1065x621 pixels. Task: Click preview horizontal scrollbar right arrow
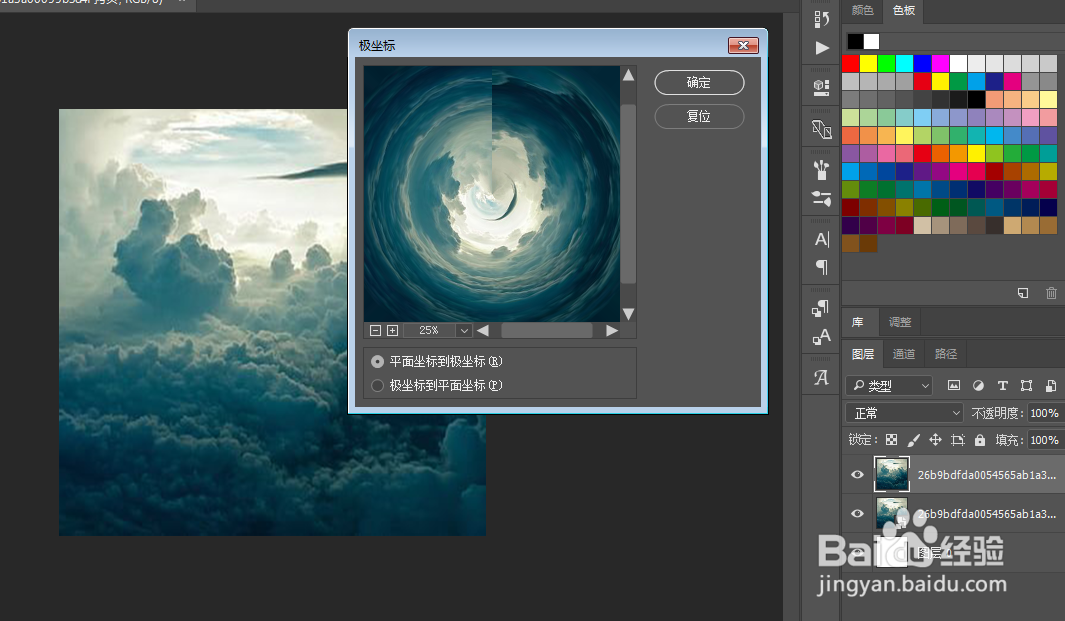coord(612,330)
